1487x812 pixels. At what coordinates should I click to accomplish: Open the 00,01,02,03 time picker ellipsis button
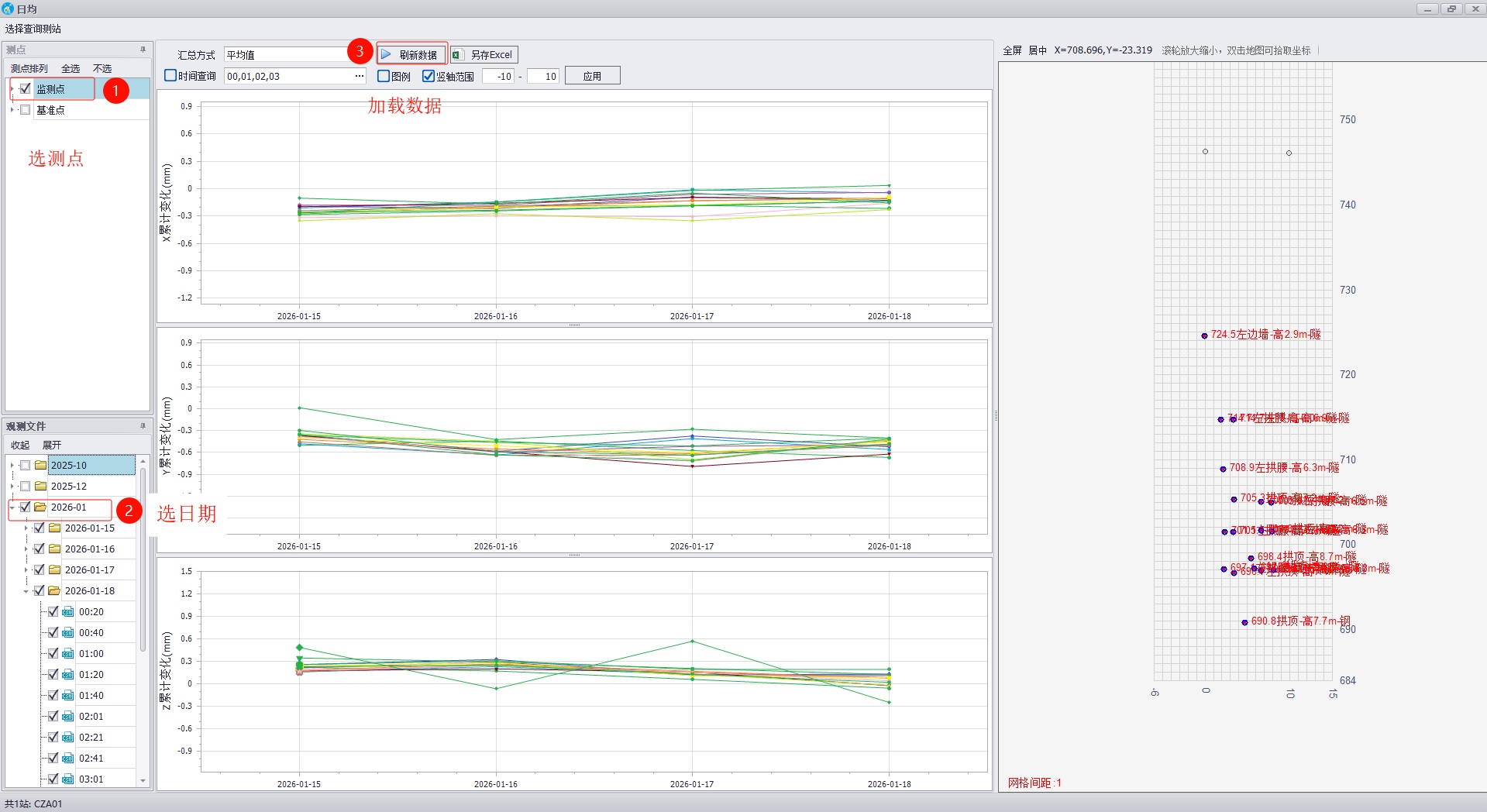[360, 76]
